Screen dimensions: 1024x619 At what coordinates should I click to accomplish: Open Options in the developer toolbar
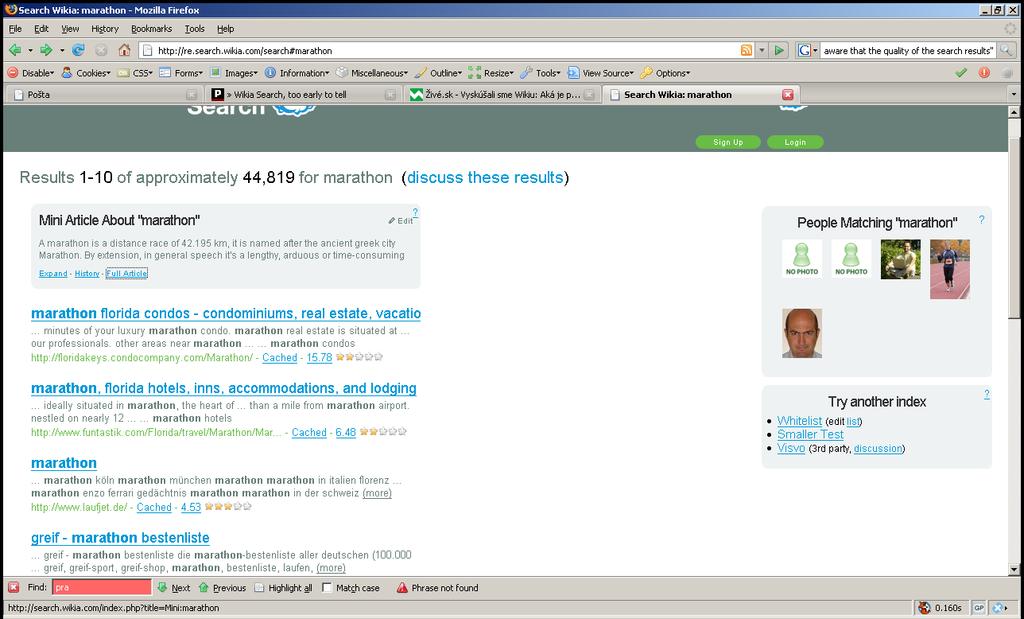click(665, 73)
